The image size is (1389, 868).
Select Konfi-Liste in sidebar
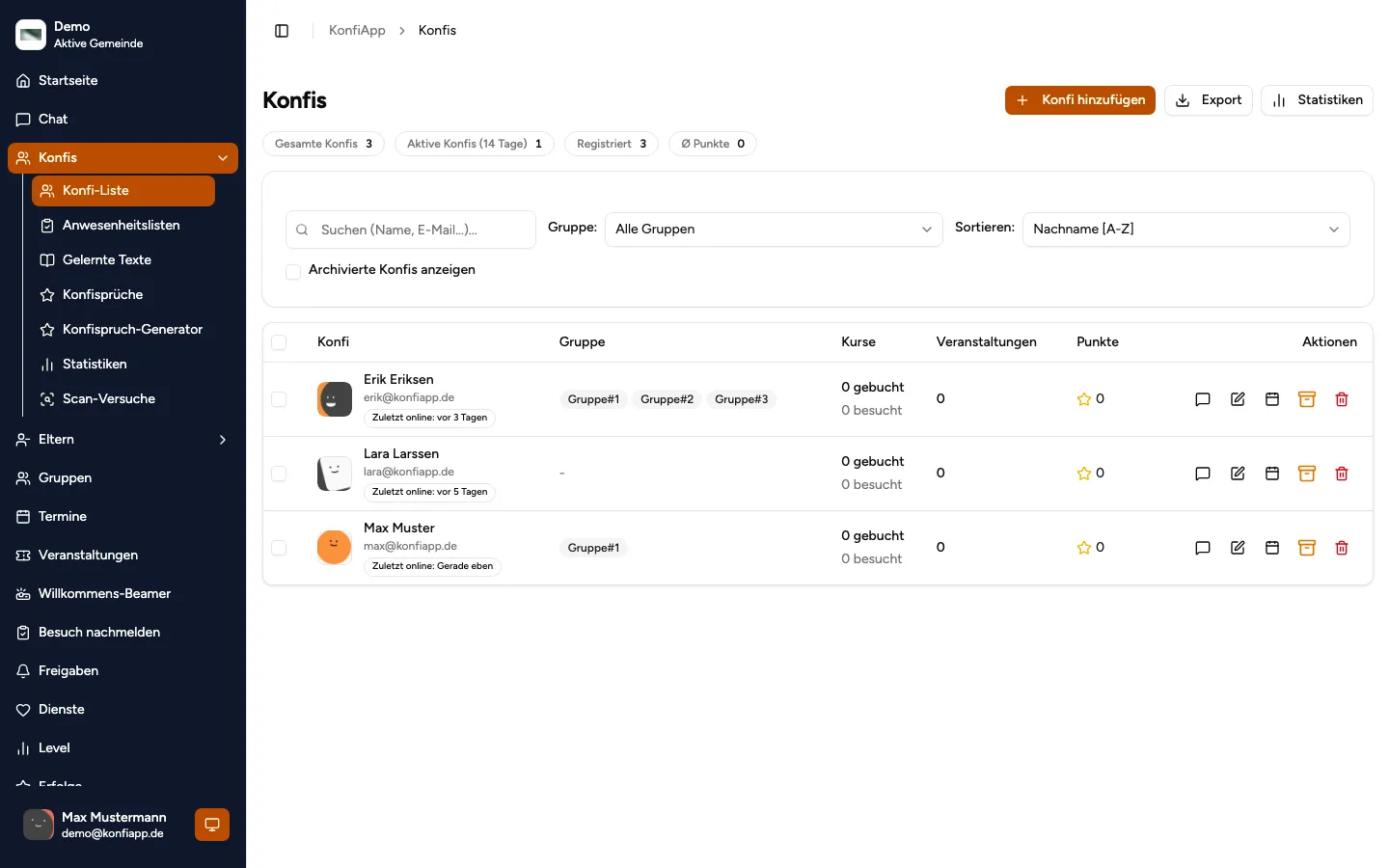pyautogui.click(x=123, y=191)
